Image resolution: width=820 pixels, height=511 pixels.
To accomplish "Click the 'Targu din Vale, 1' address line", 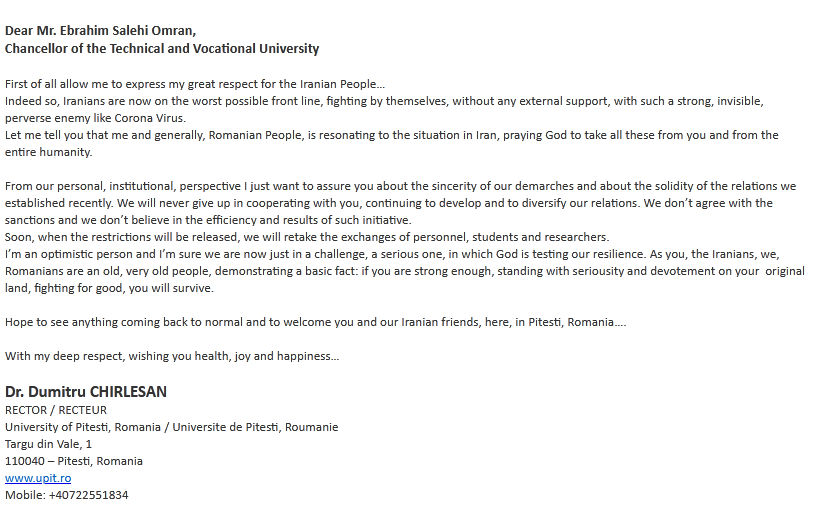I will point(48,444).
